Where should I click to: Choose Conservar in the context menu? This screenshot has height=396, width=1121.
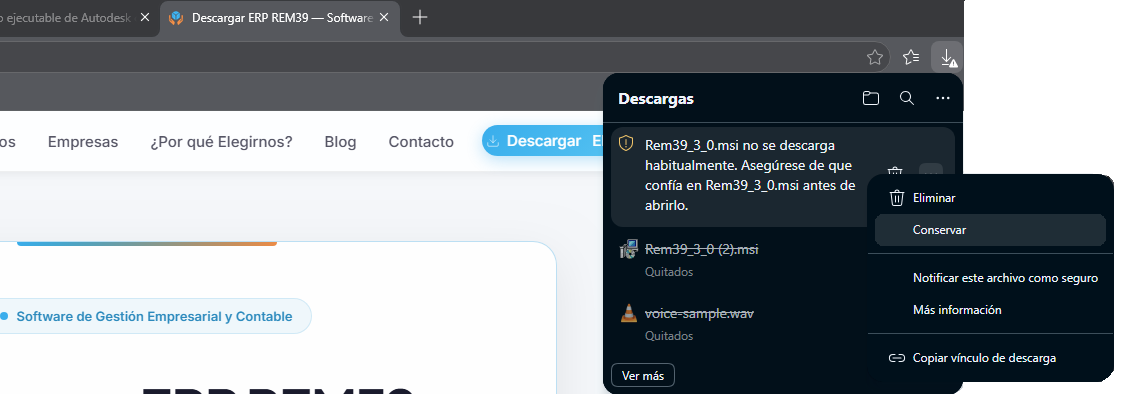pos(990,230)
